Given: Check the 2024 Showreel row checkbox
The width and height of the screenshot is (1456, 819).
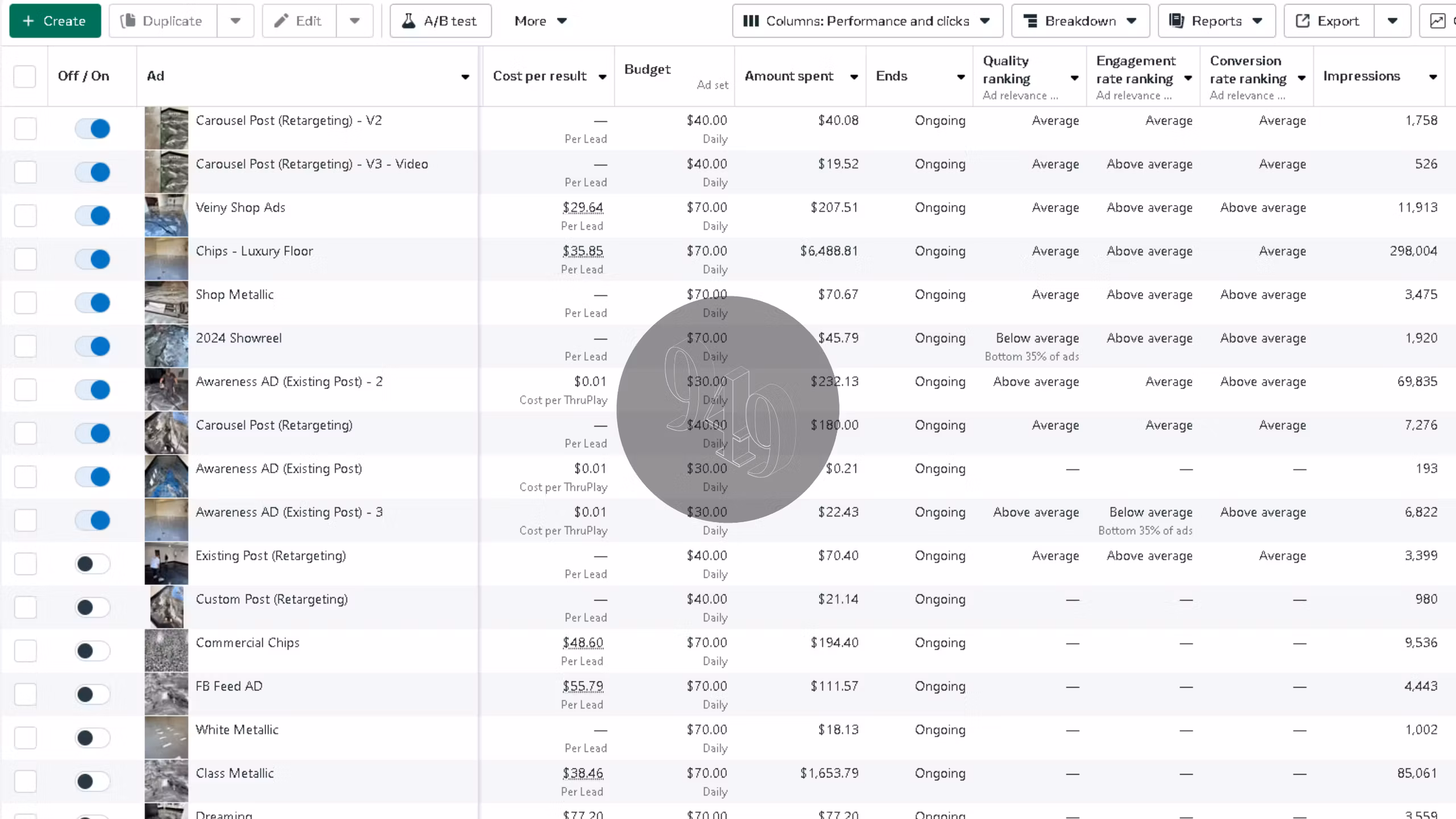Looking at the screenshot, I should point(25,346).
